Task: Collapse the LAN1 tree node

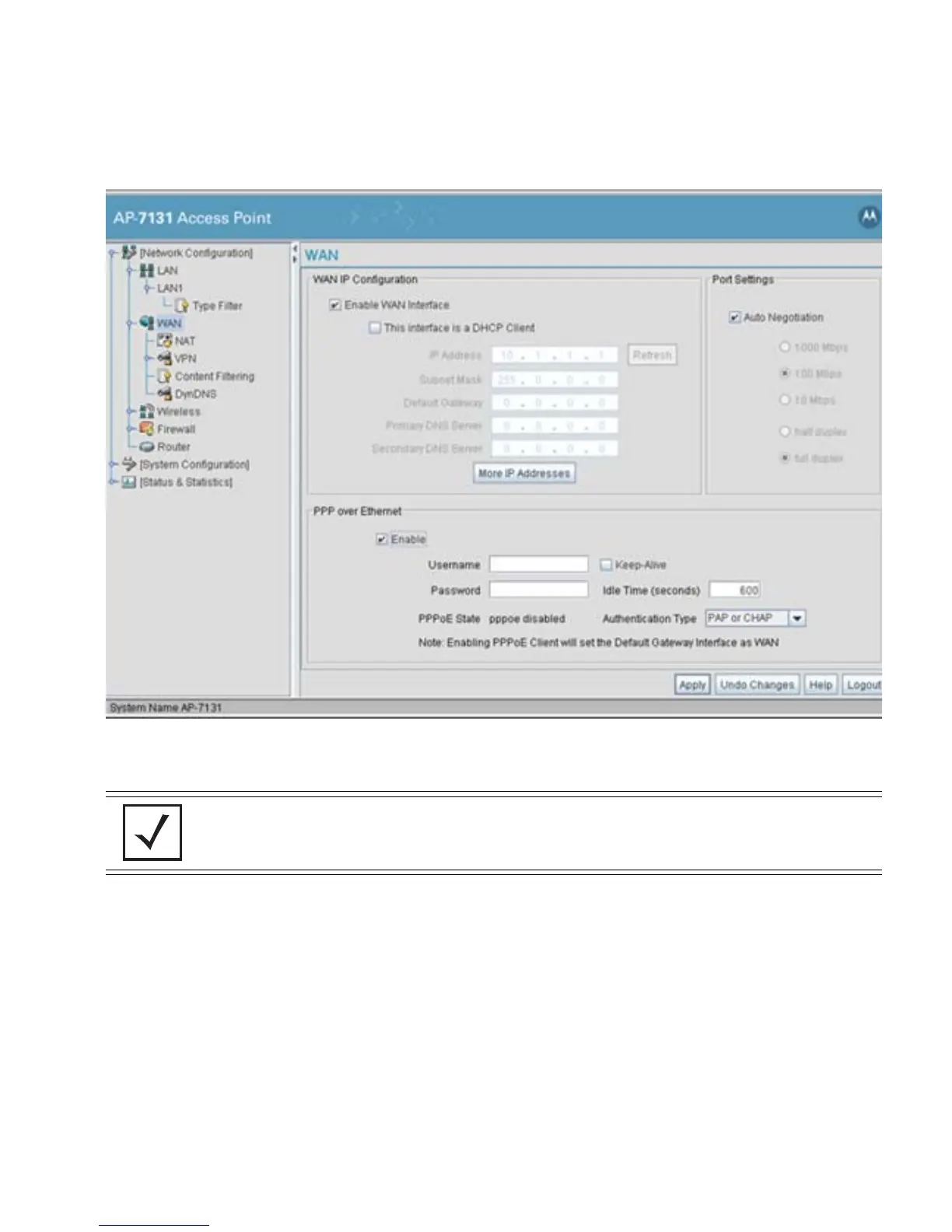Action: point(148,289)
